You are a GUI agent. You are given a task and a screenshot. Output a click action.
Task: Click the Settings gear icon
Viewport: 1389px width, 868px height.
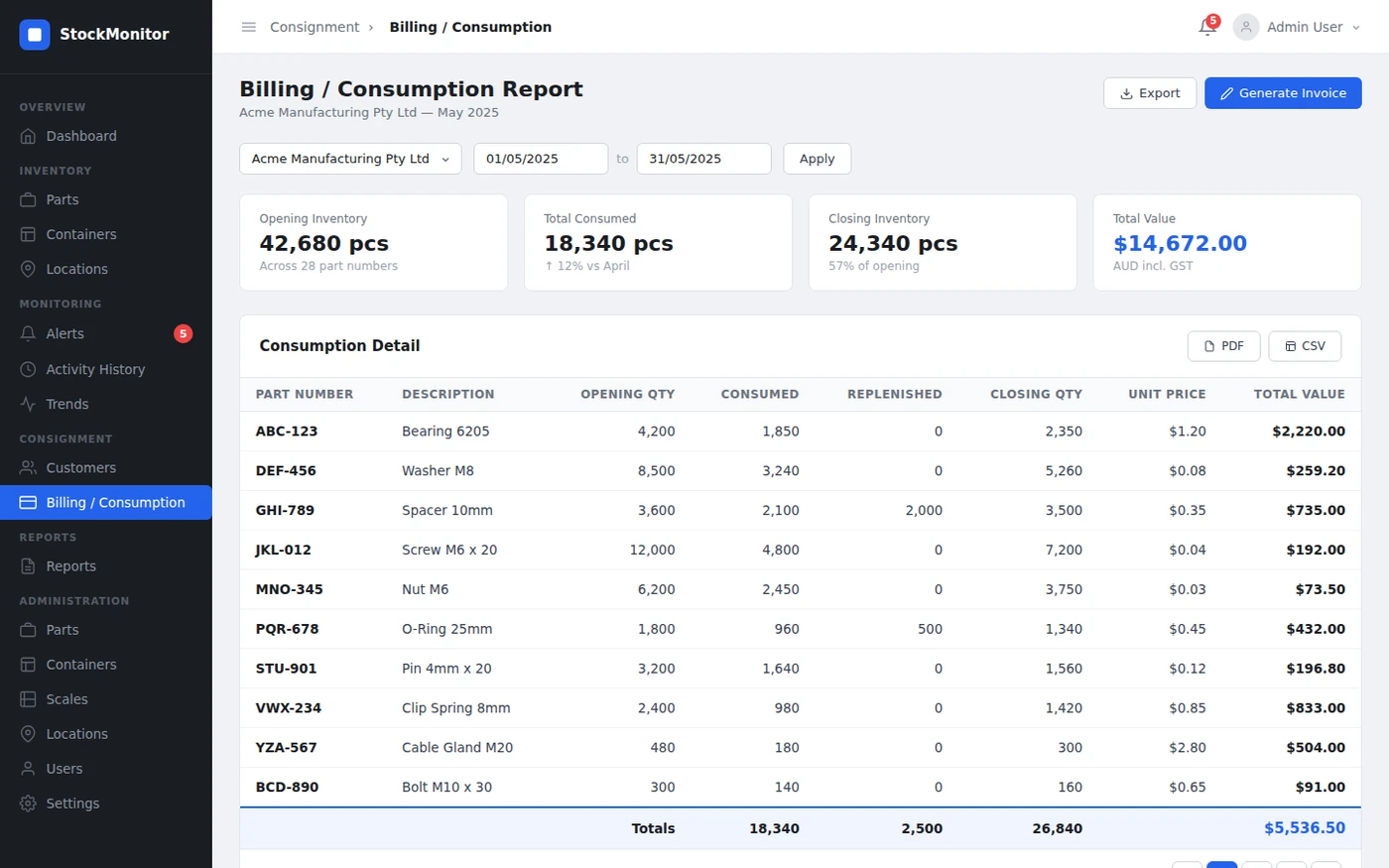click(x=28, y=803)
